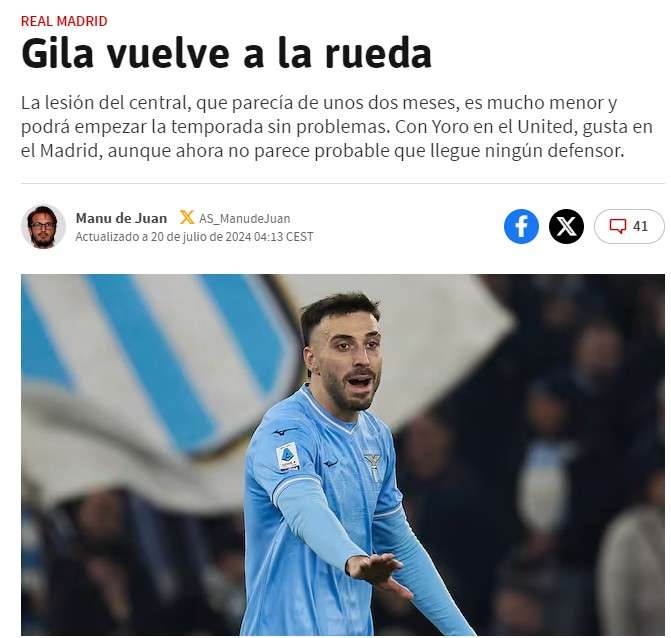Screen dimensions: 671x638
Task: Click the player's outstretched hand
Action: click(377, 573)
